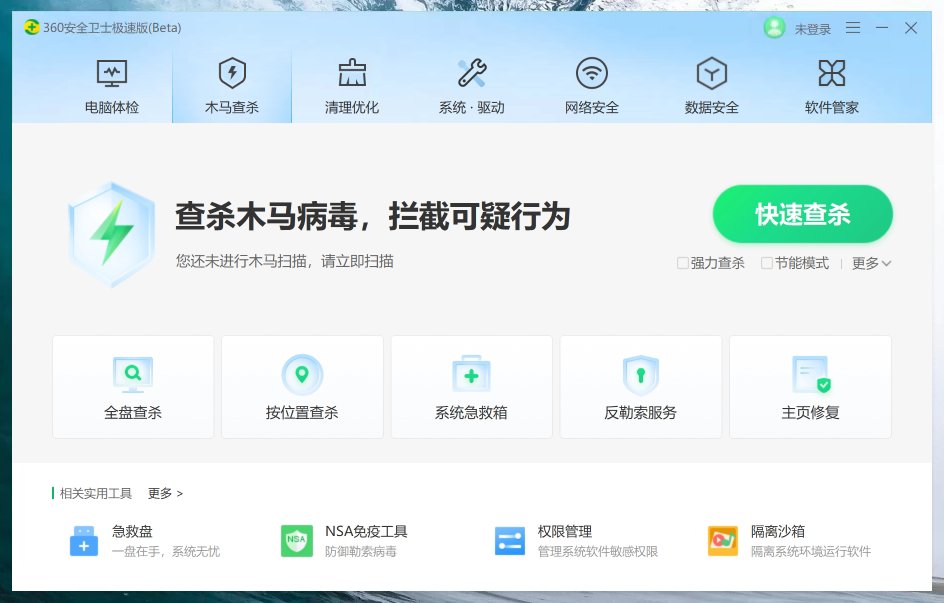944x603 pixels.
Task: Open the 按位置查杀 card label
Action: click(x=302, y=412)
